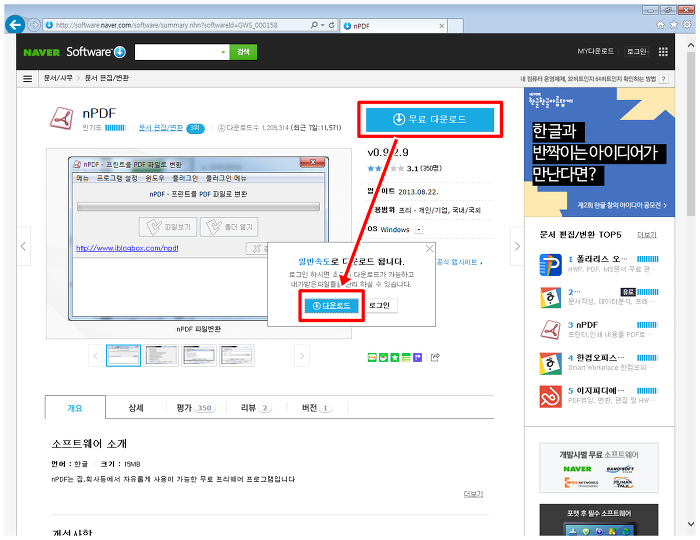Open 문서 편집/변환 breadcrumb link

107,78
